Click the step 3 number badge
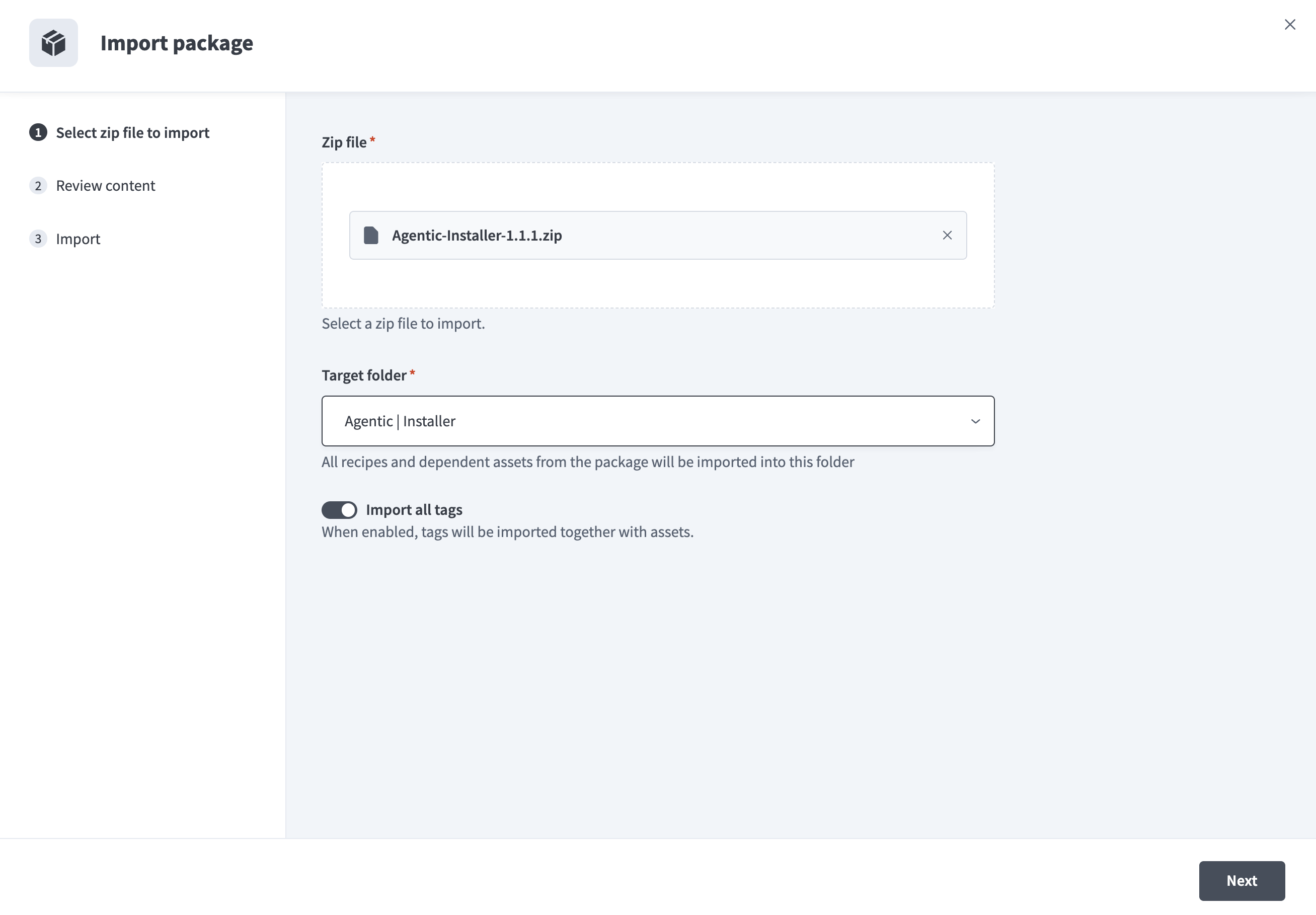The height and width of the screenshot is (915, 1316). (x=38, y=239)
